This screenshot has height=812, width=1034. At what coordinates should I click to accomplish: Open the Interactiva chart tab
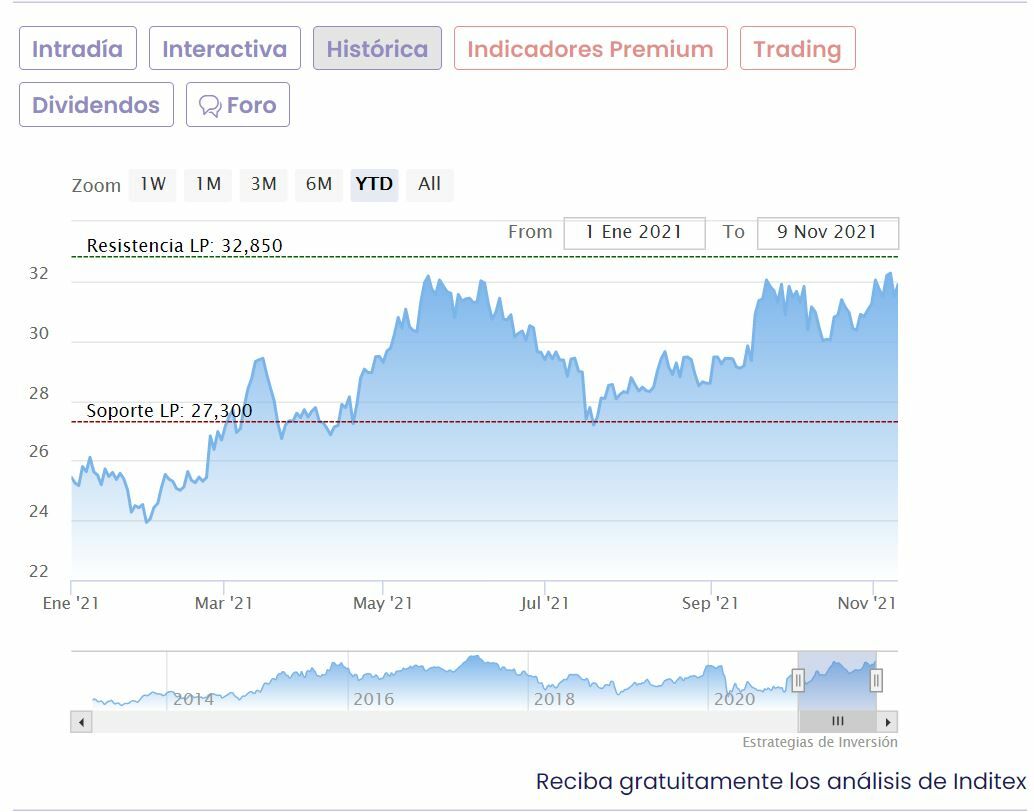(x=224, y=49)
